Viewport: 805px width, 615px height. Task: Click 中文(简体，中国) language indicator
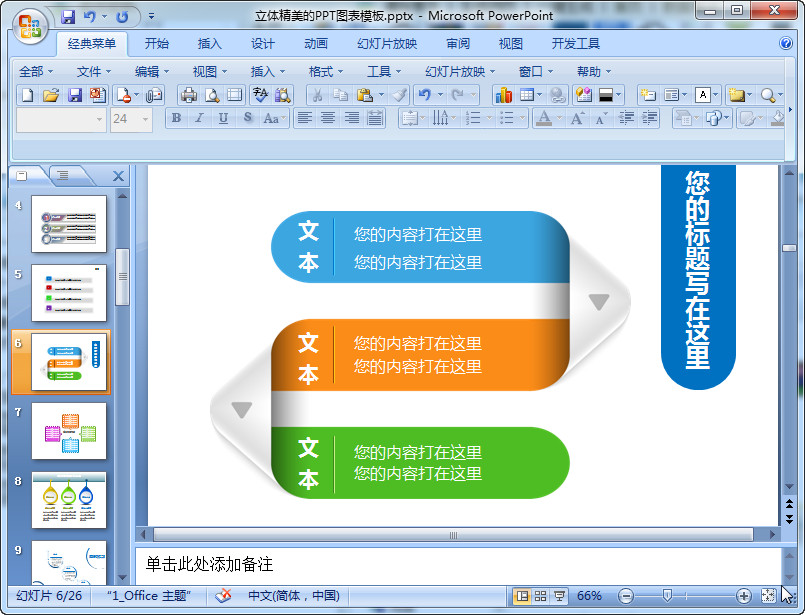pyautogui.click(x=294, y=595)
